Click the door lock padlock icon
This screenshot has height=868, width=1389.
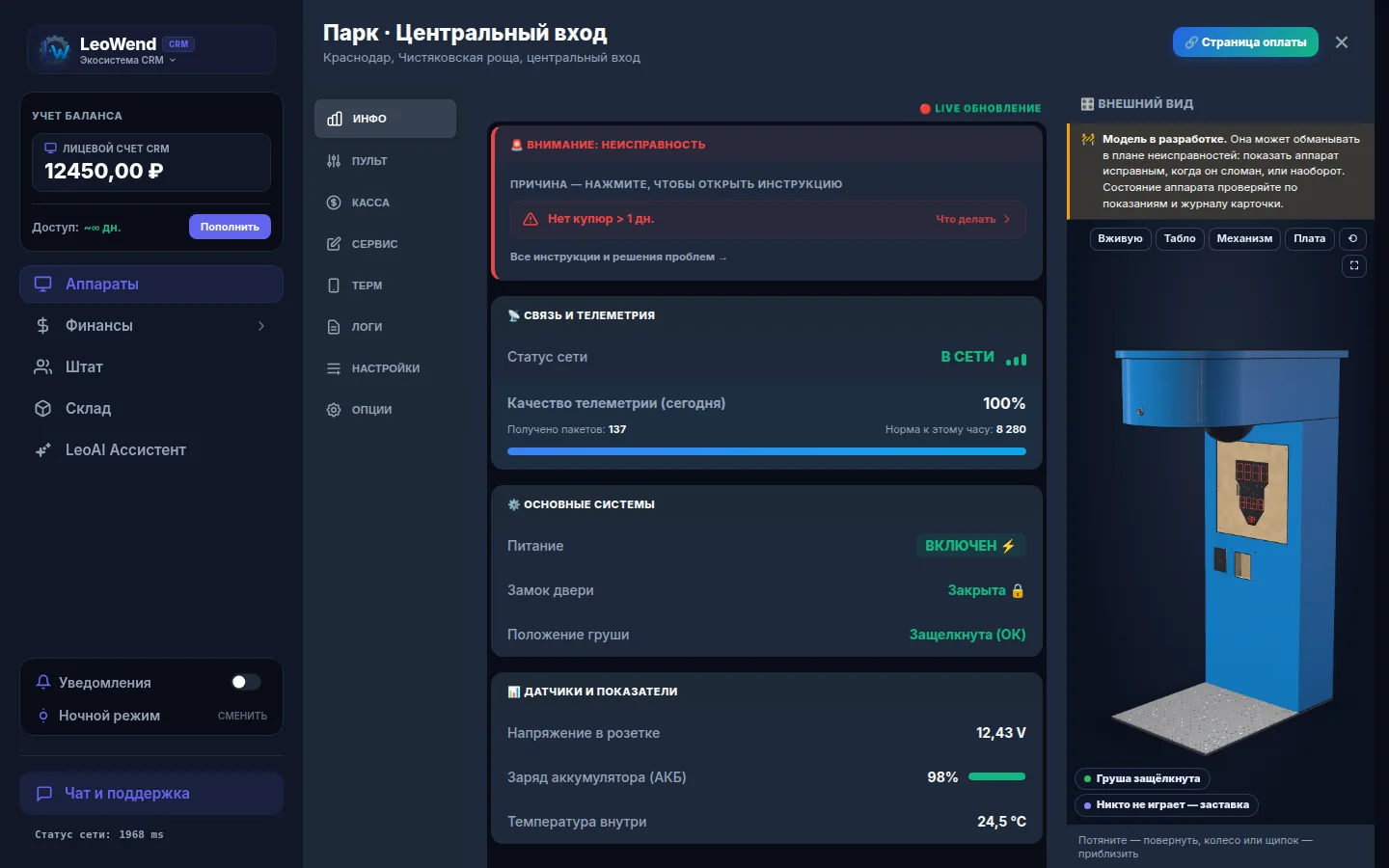pos(1018,590)
